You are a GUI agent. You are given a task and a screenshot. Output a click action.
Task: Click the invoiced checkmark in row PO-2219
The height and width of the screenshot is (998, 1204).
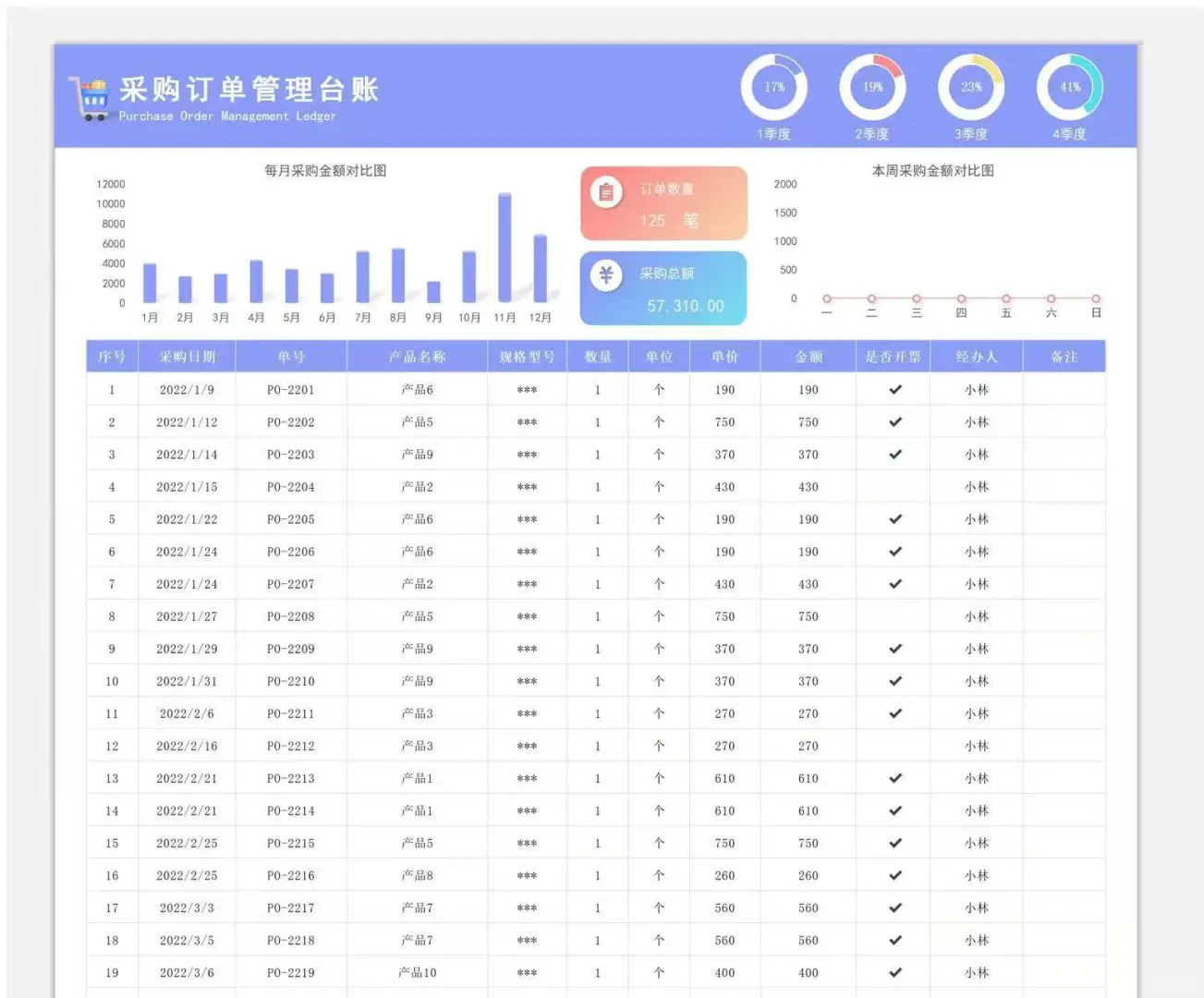[x=894, y=972]
